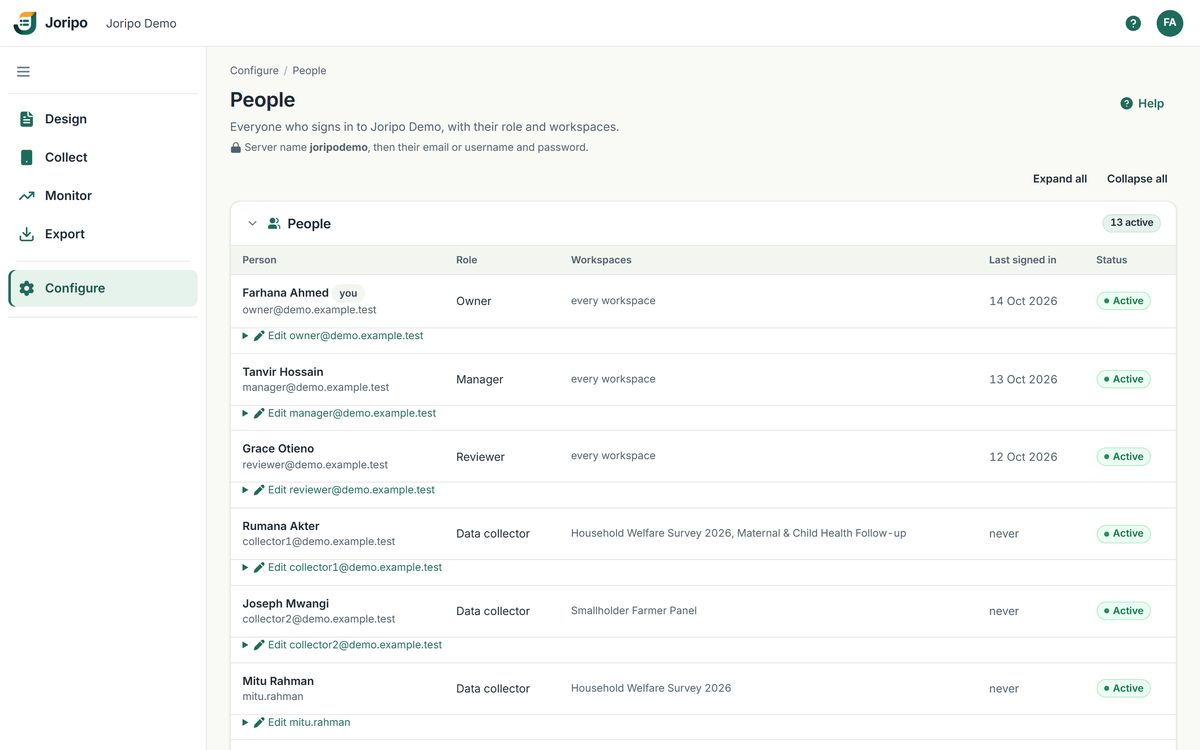Click the date 14 Oct 2026
This screenshot has width=1200, height=750.
click(x=1023, y=301)
